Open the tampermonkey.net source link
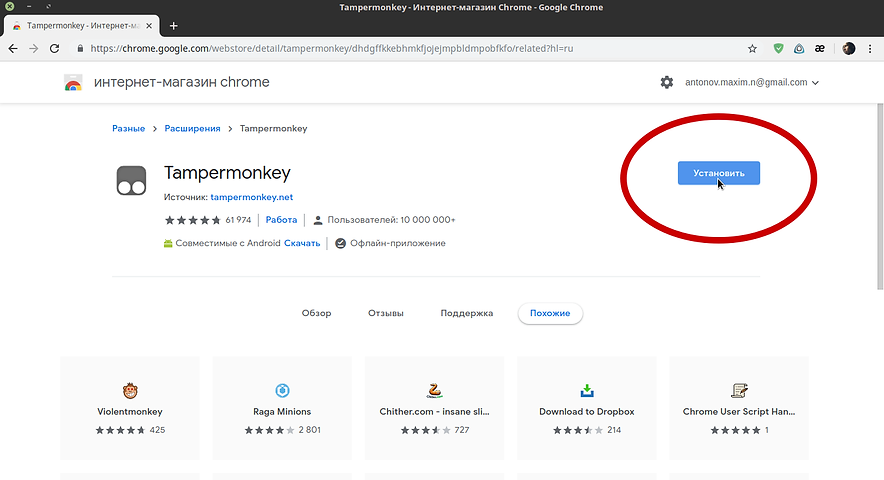The height and width of the screenshot is (480, 884). tap(251, 197)
